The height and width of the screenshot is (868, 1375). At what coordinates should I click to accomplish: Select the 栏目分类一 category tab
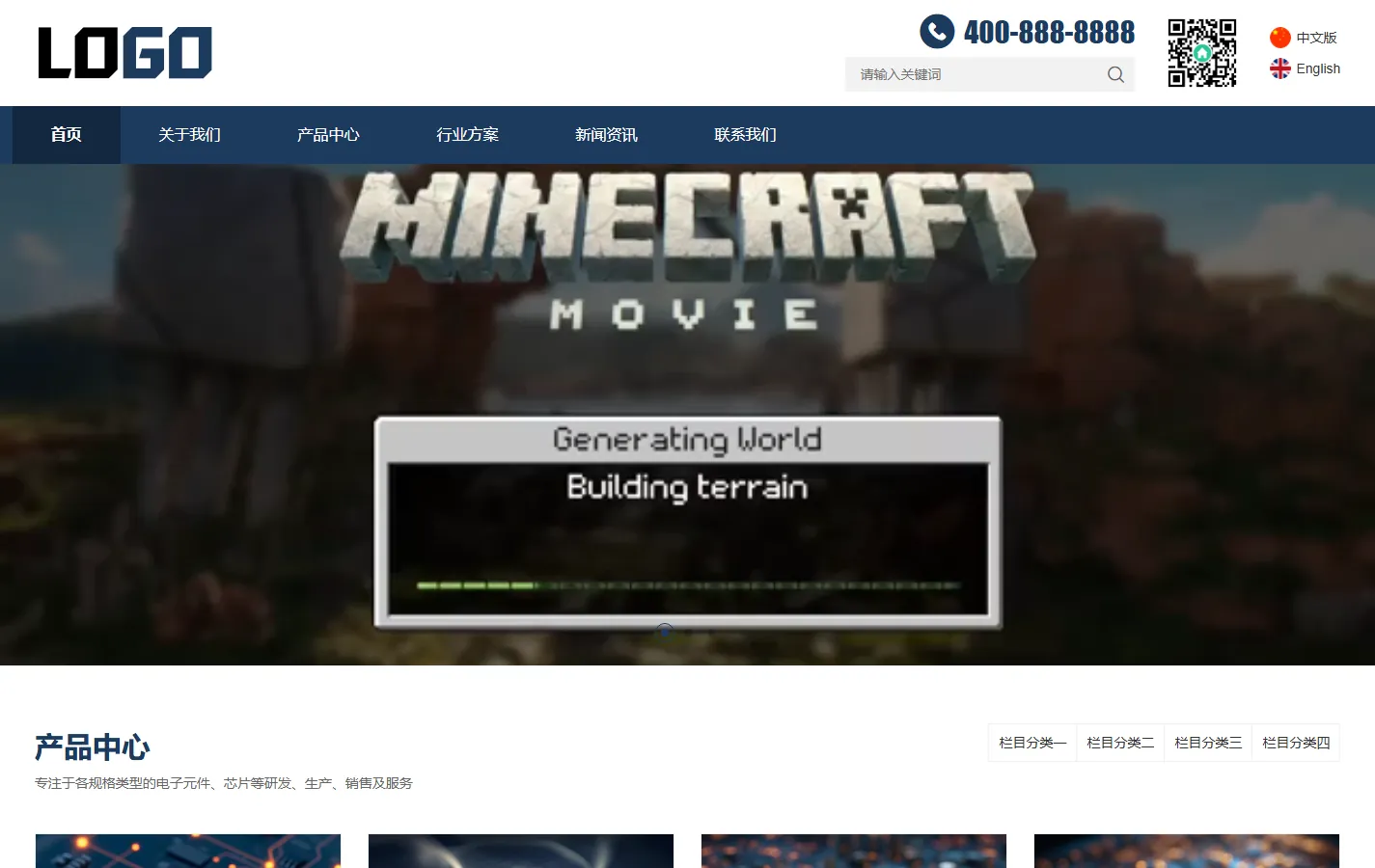(1032, 743)
